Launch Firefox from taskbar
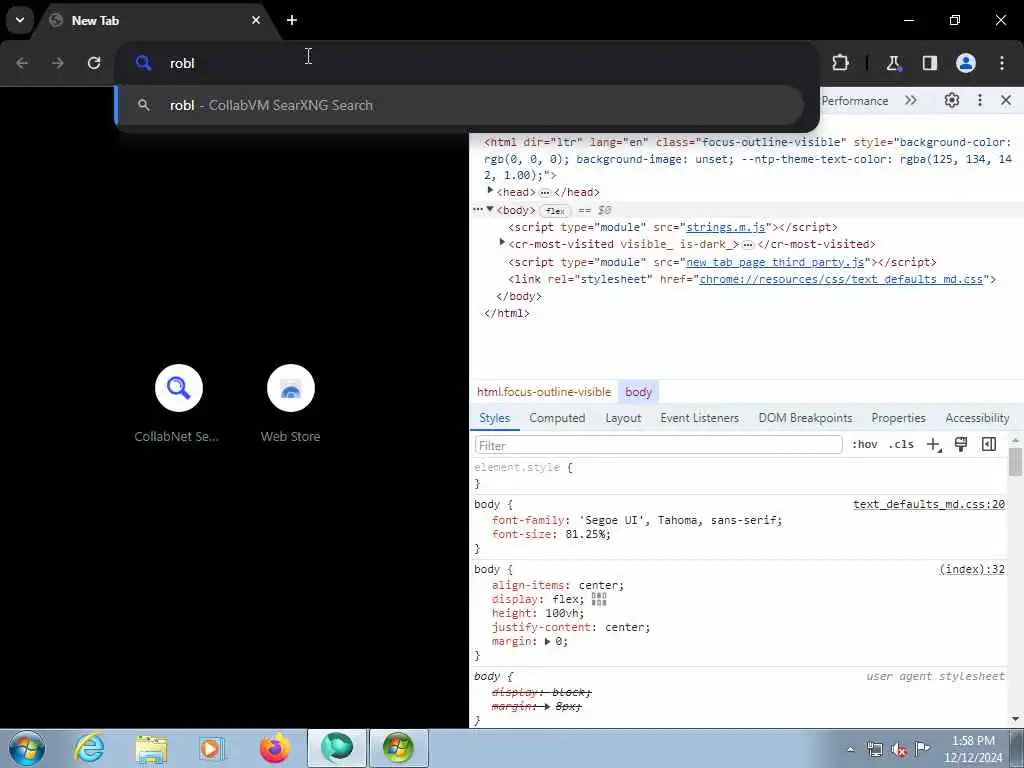The height and width of the screenshot is (768, 1024). click(274, 748)
